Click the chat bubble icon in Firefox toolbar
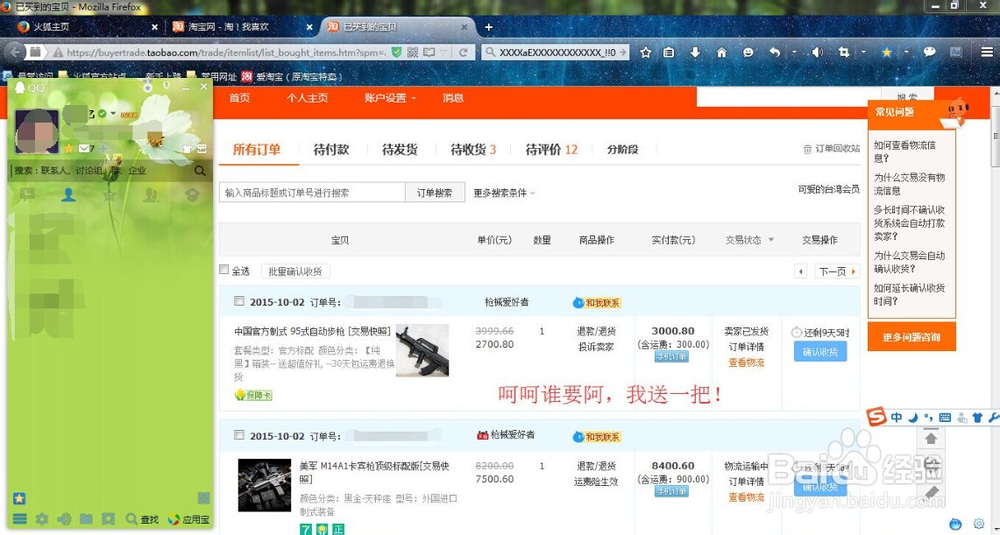This screenshot has width=1000, height=535. pyautogui.click(x=930, y=52)
